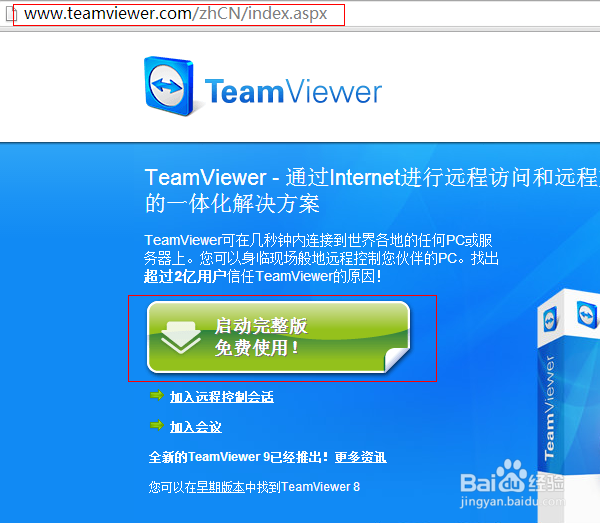Click the text 超过2亿用户信任TeamViewer的原因
The width and height of the screenshot is (600, 523).
(262, 276)
